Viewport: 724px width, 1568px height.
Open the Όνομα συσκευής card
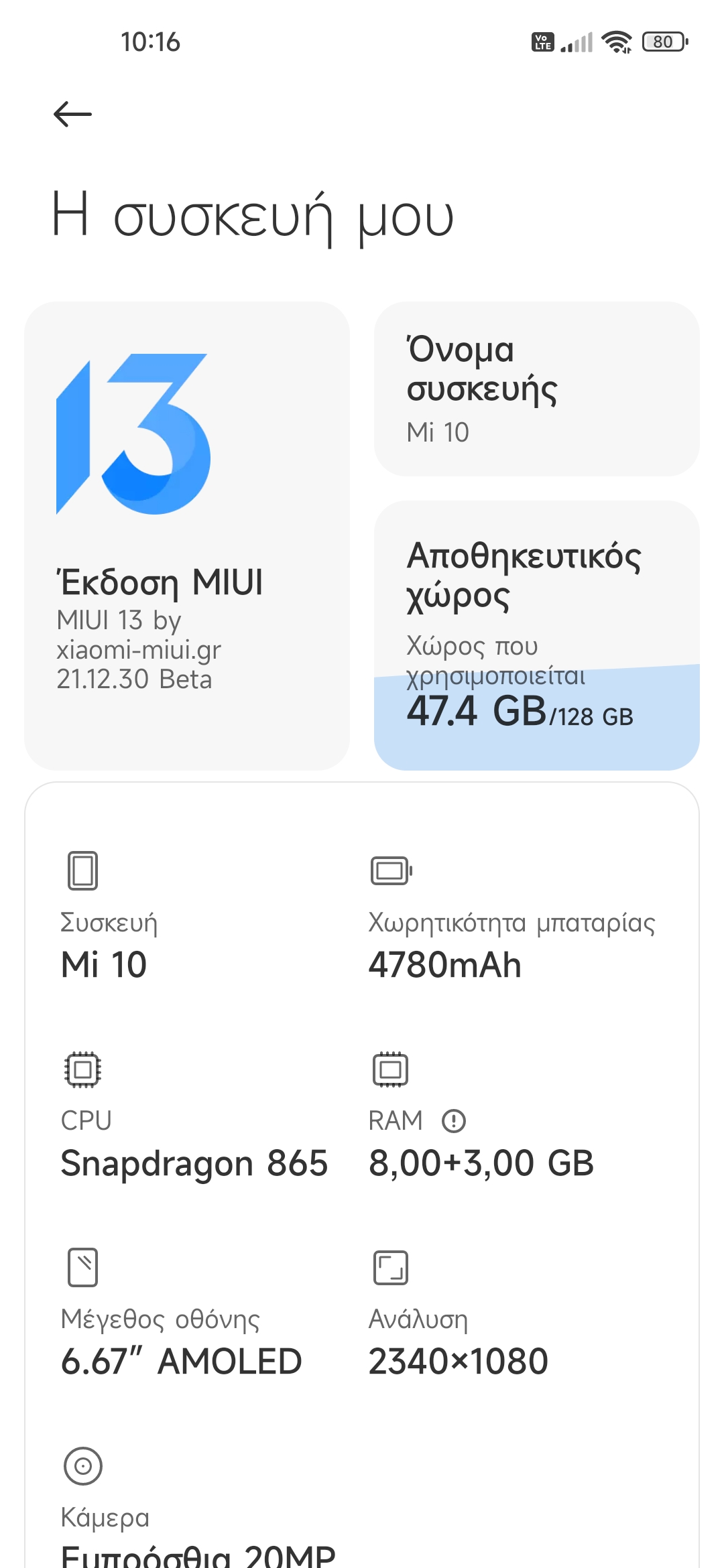536,389
